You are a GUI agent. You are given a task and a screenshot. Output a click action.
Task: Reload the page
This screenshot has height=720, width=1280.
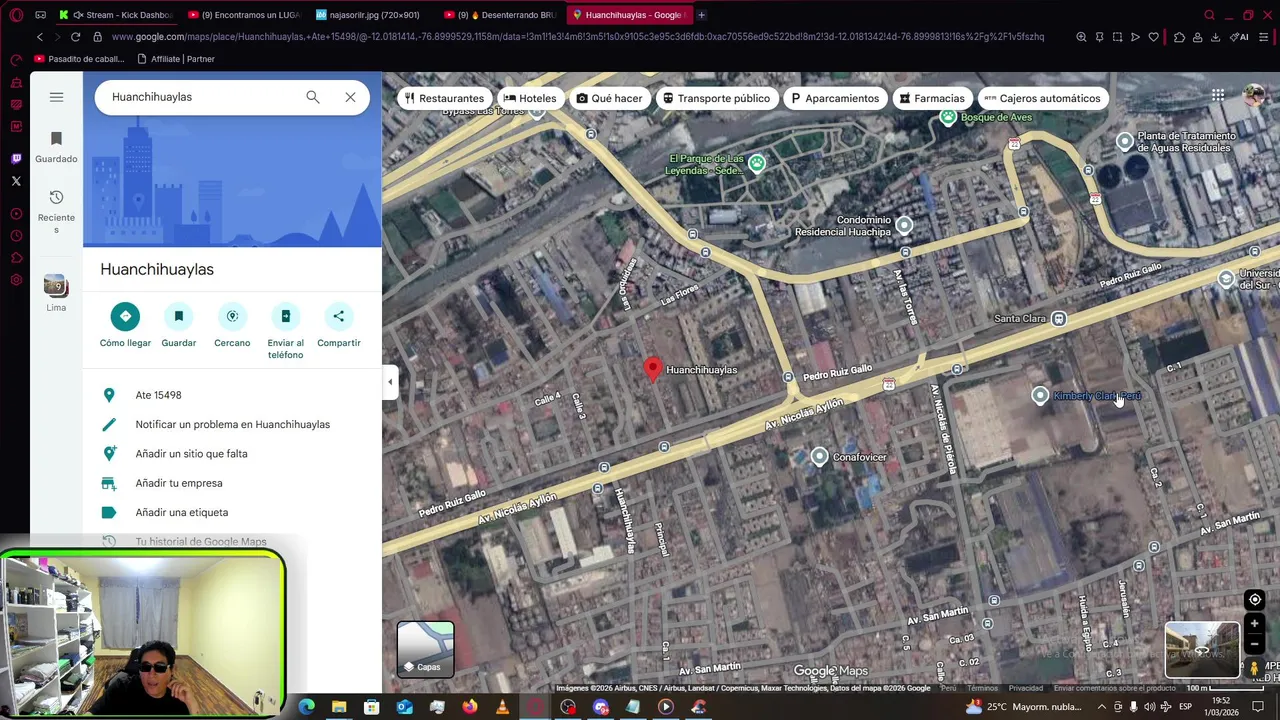click(x=75, y=37)
